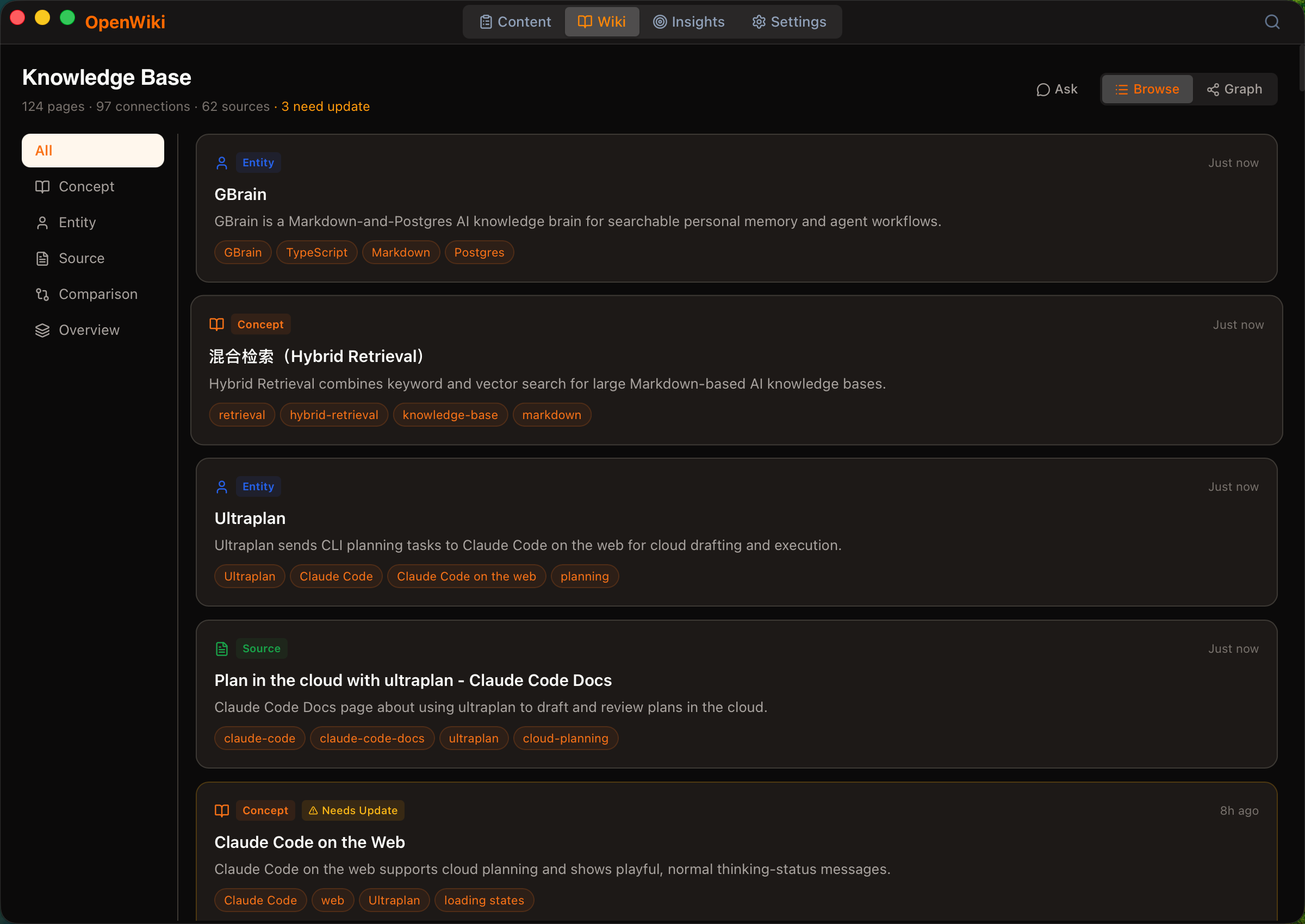
Task: Click the page scrollbar thumb at right edge
Action: pyautogui.click(x=1301, y=67)
